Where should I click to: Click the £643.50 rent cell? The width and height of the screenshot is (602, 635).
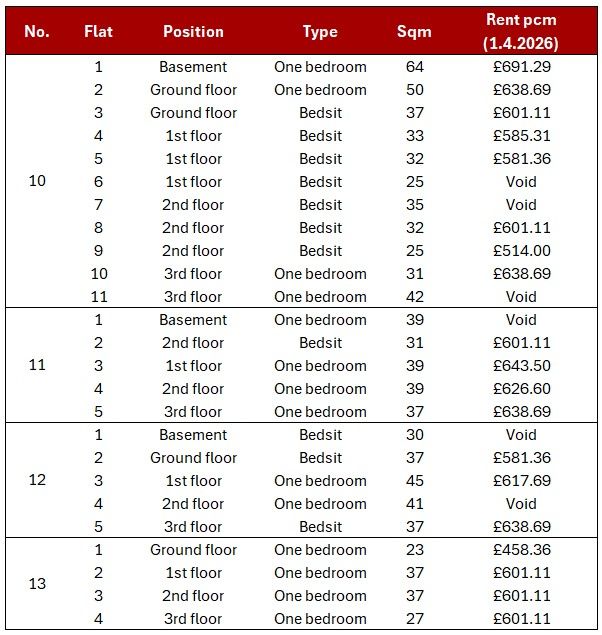(x=521, y=366)
